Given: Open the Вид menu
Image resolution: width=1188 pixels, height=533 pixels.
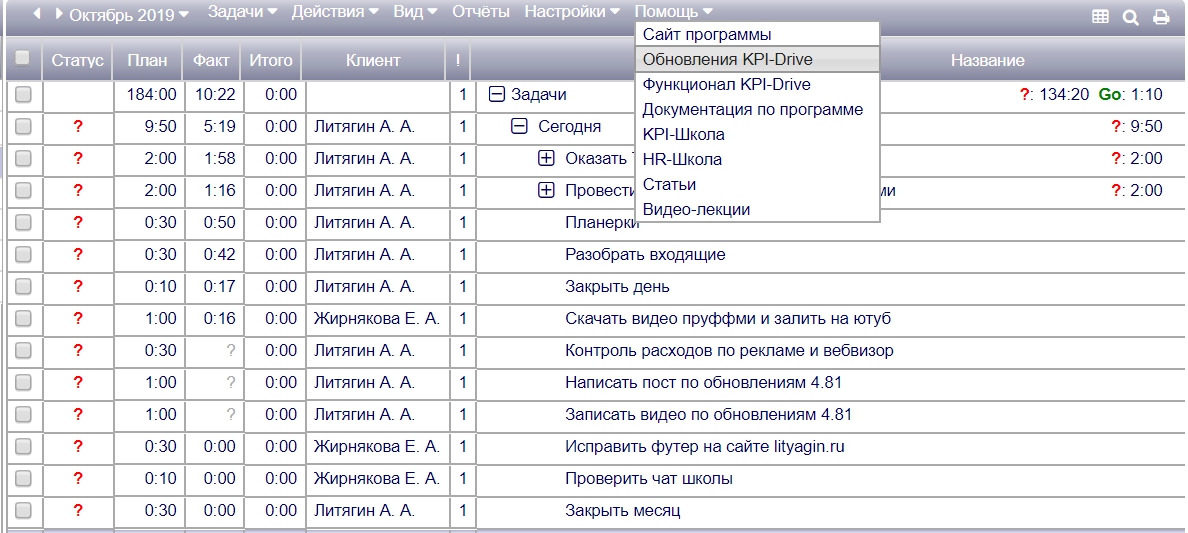Looking at the screenshot, I should pos(415,12).
